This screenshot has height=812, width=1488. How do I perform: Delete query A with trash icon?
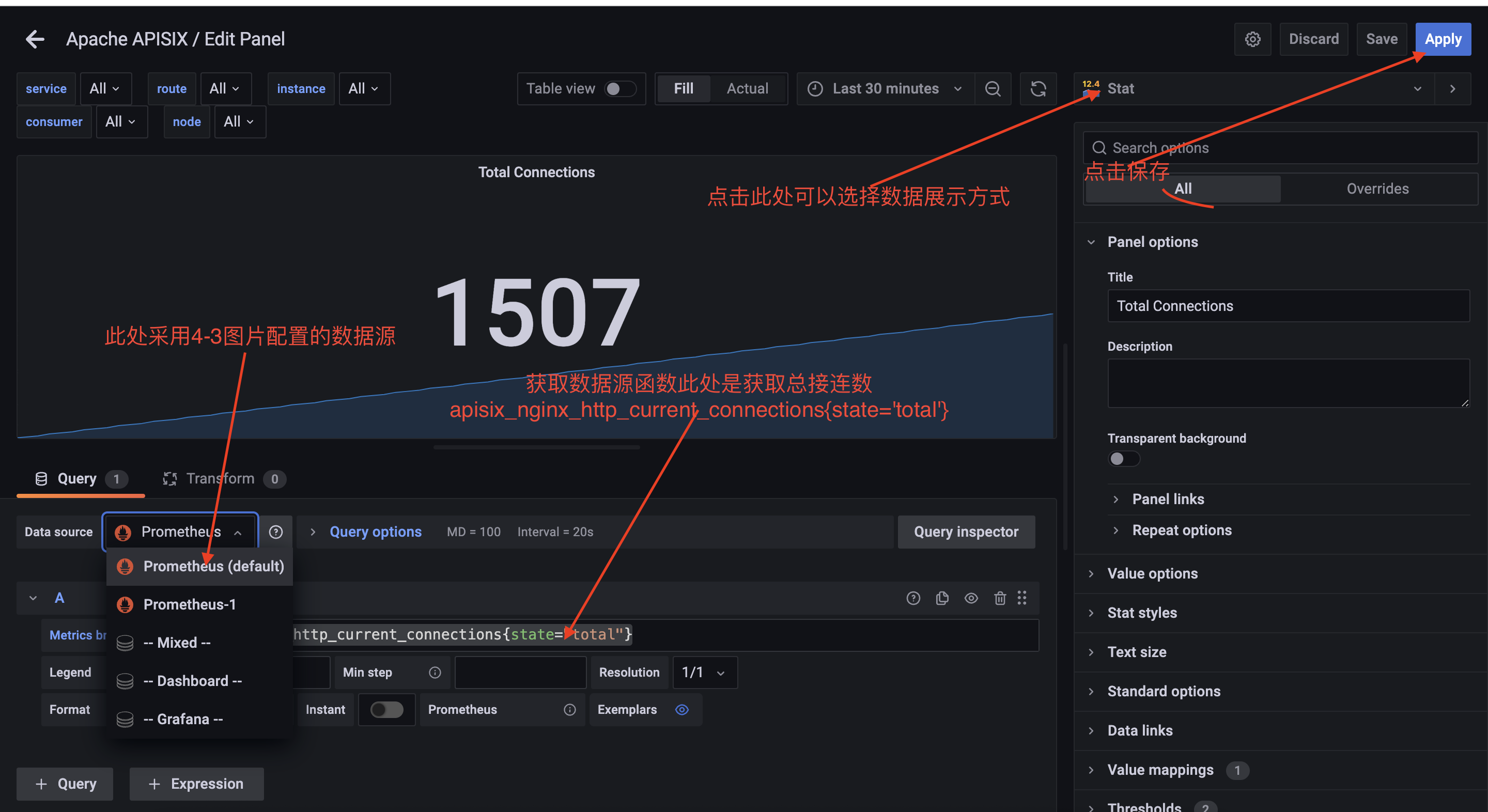click(x=1000, y=598)
